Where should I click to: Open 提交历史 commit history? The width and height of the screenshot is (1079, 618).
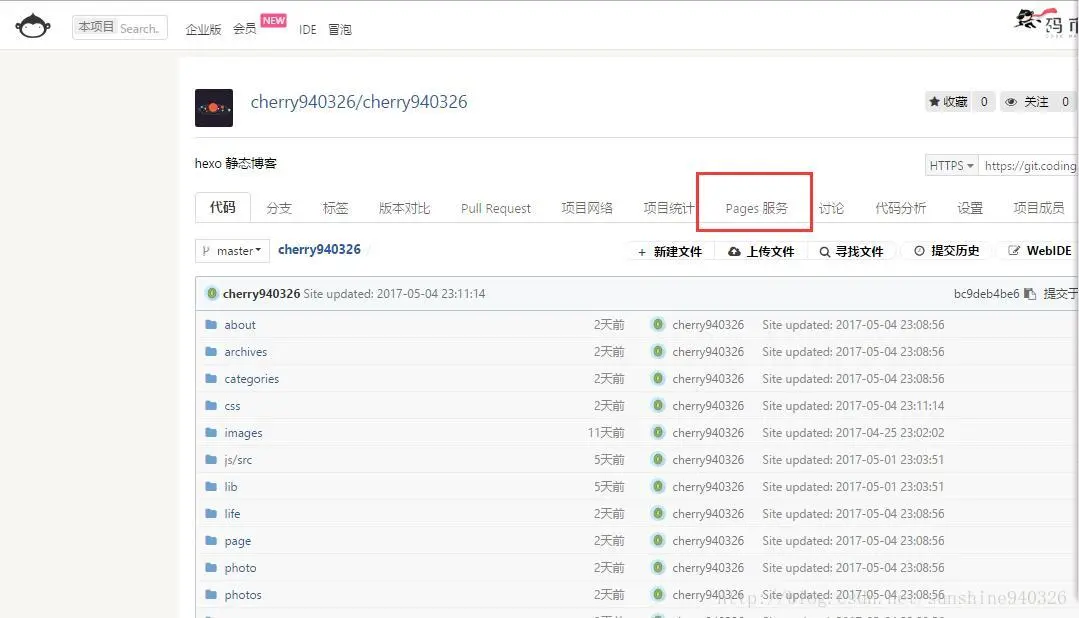coord(946,251)
